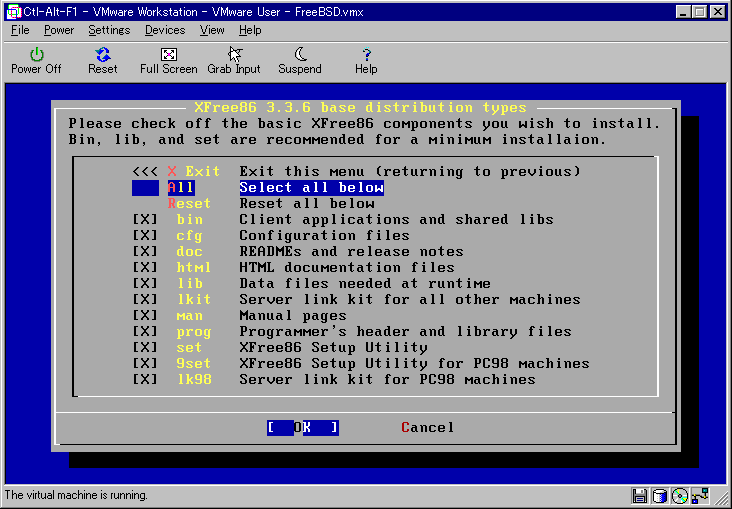Click the hard disk status icon
The image size is (732, 509).
(x=660, y=496)
